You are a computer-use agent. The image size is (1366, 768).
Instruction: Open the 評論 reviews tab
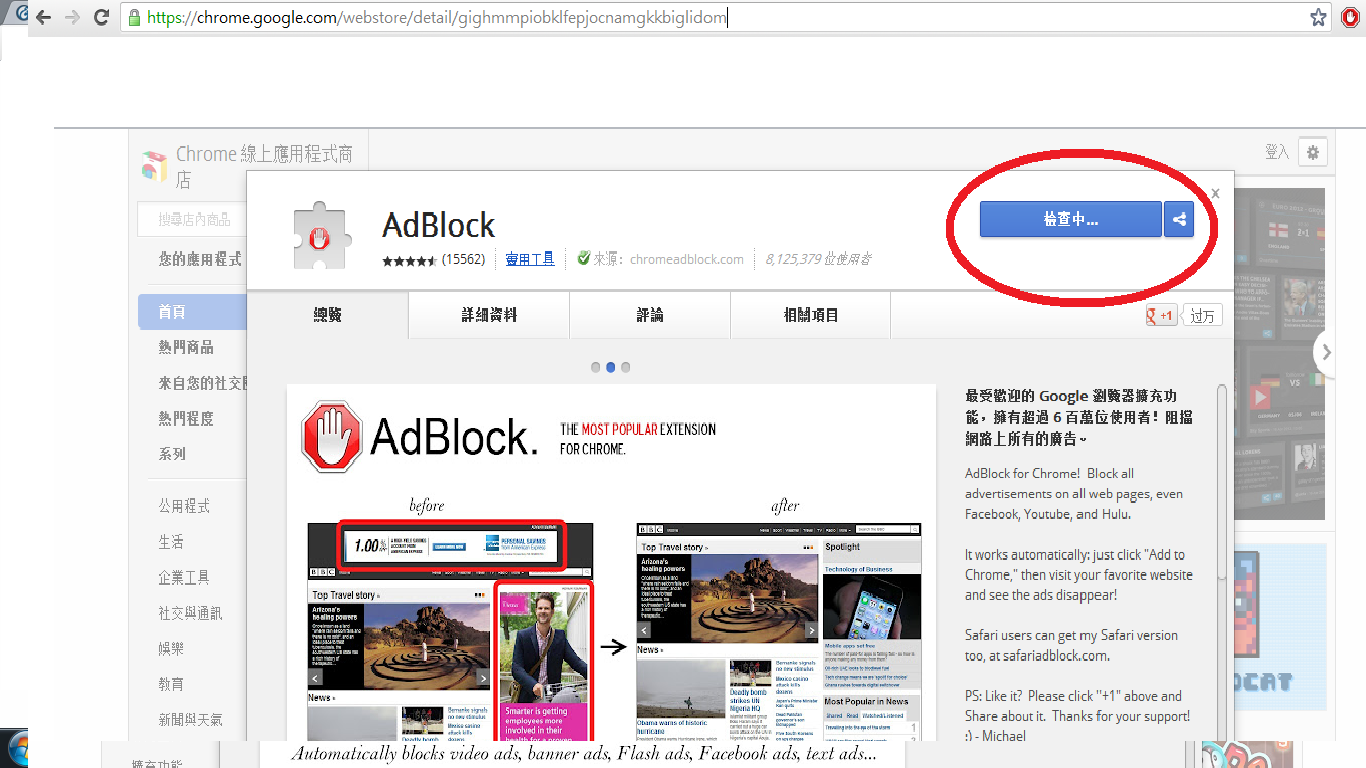[x=650, y=315]
